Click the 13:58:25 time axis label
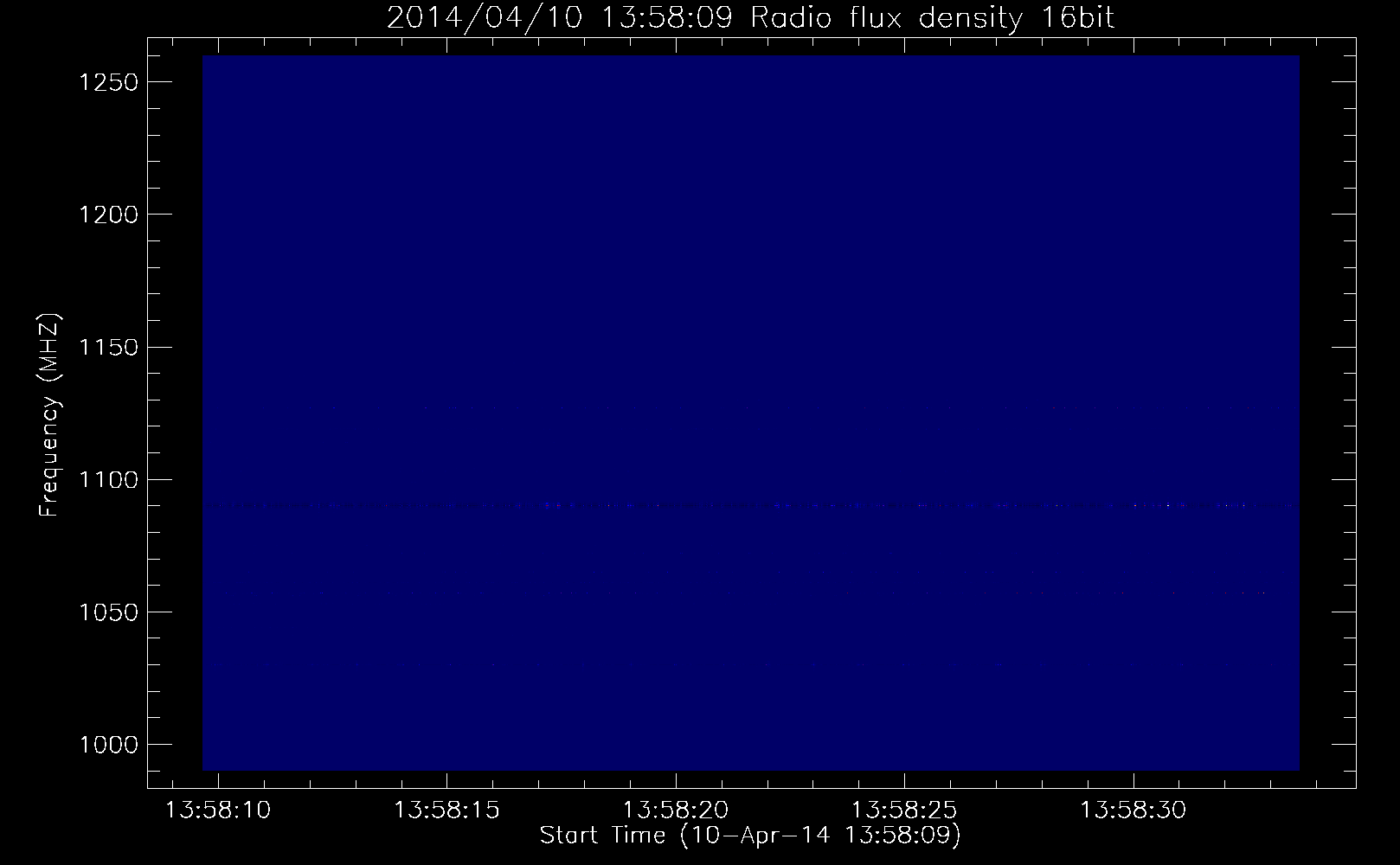The height and width of the screenshot is (865, 1400). point(904,811)
